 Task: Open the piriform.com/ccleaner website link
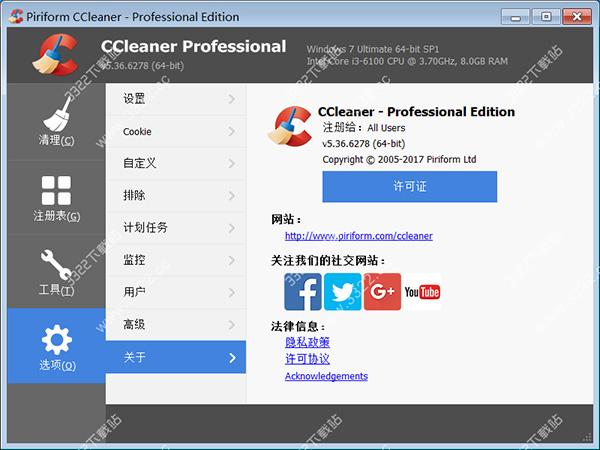(359, 236)
